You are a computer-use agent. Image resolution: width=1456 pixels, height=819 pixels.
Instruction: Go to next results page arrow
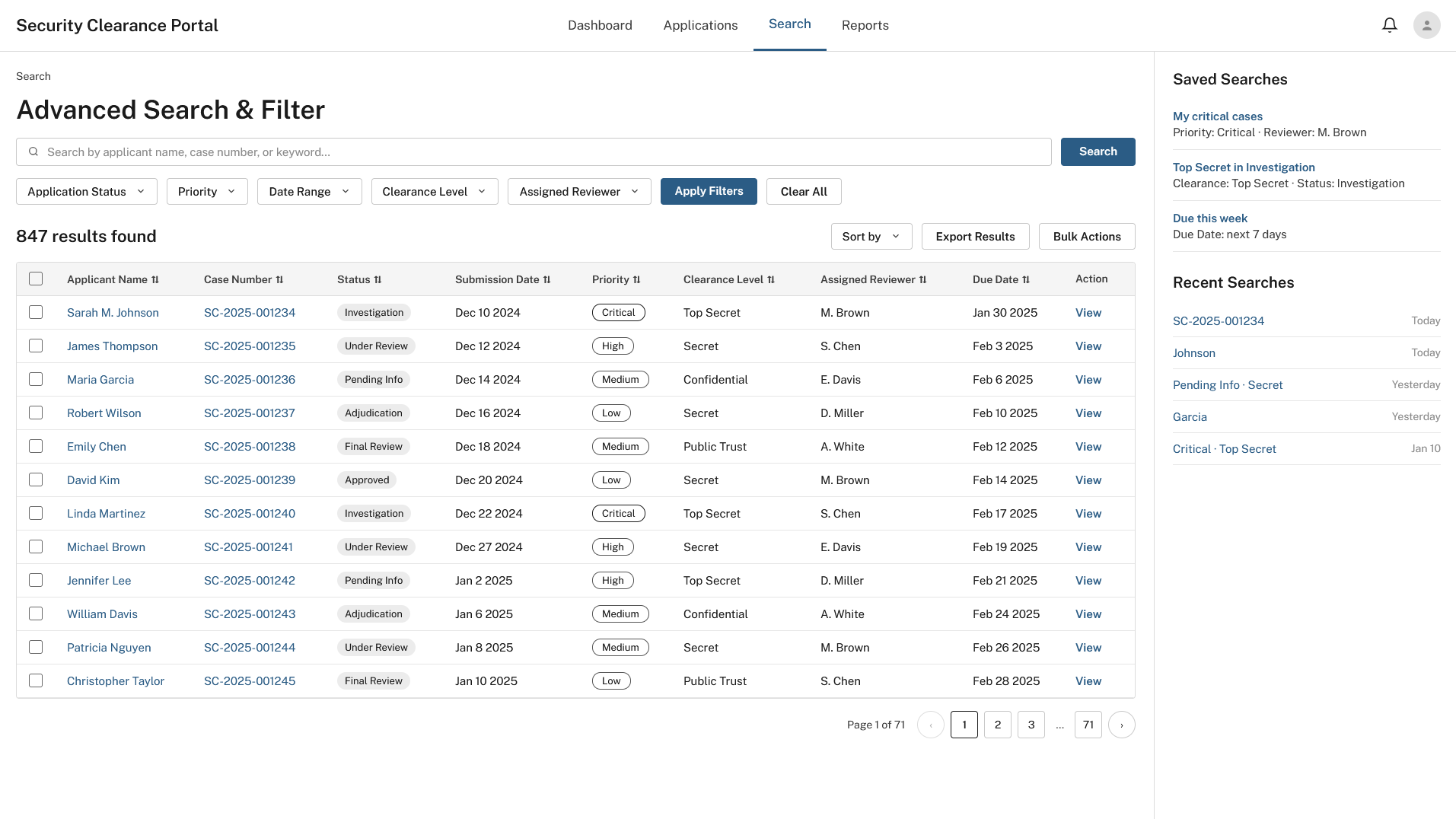[x=1121, y=725]
